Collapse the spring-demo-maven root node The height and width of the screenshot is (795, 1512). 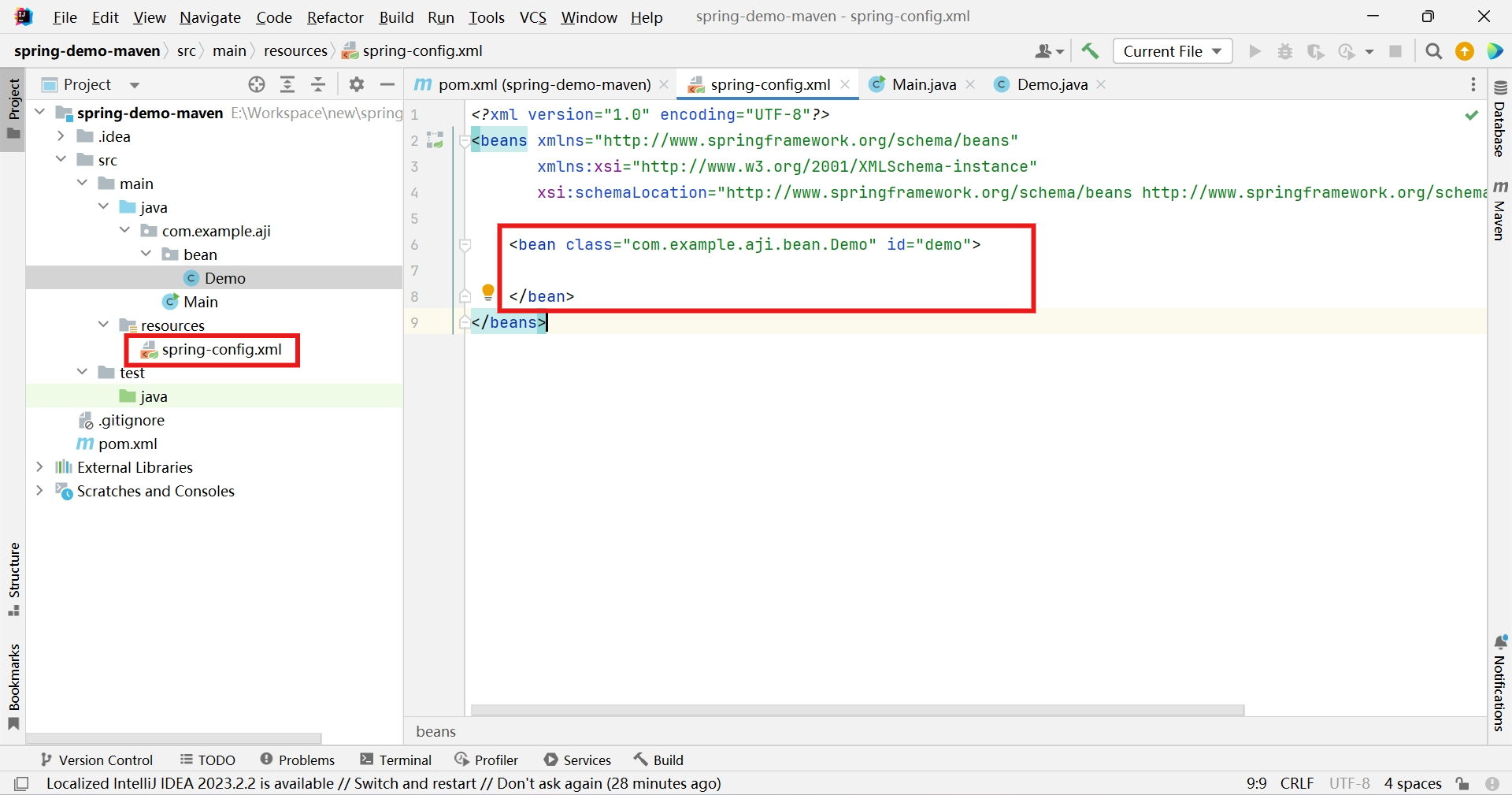[x=40, y=112]
